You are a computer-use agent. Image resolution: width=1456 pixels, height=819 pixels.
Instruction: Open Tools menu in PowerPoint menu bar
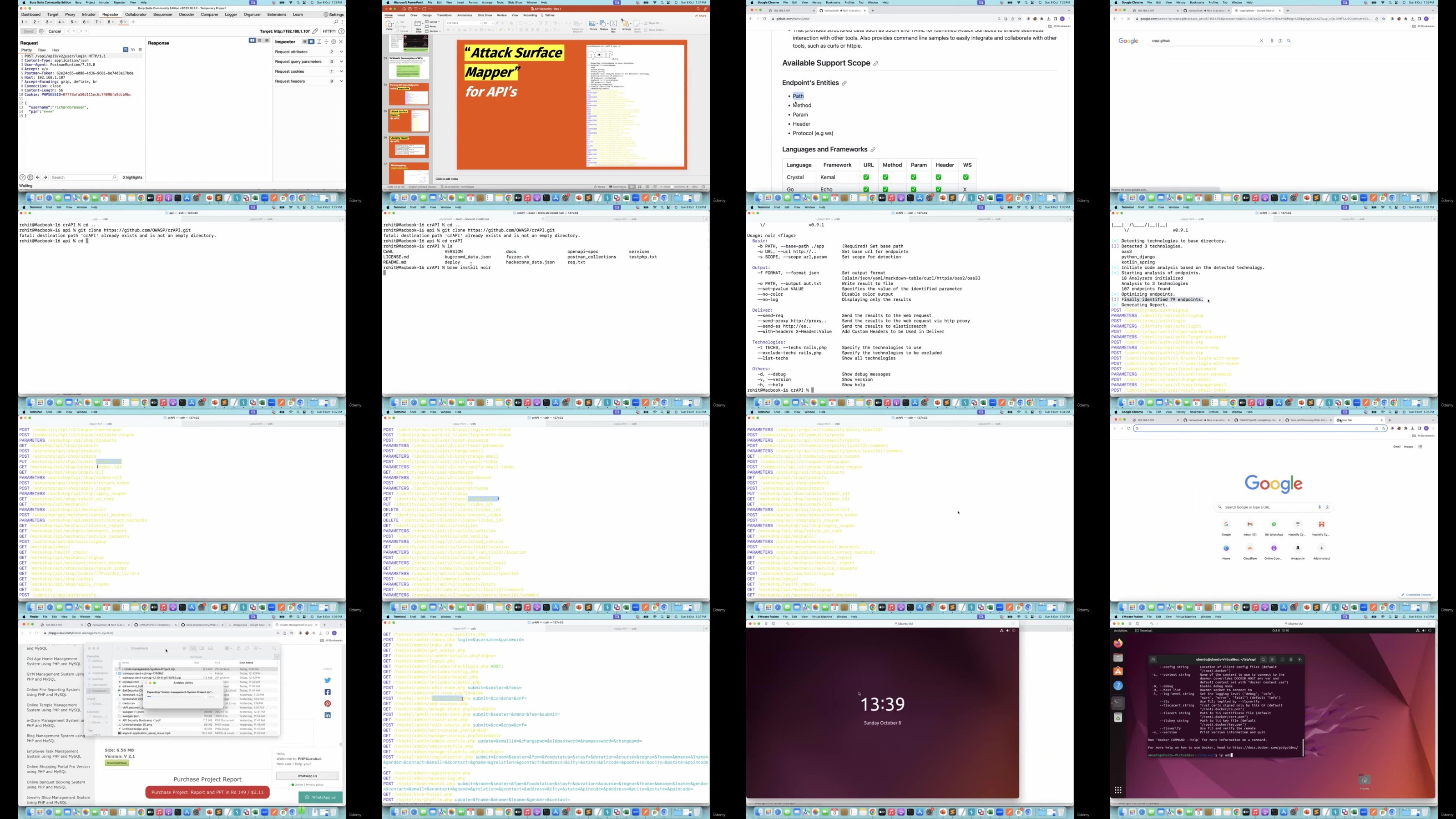pyautogui.click(x=500, y=2)
